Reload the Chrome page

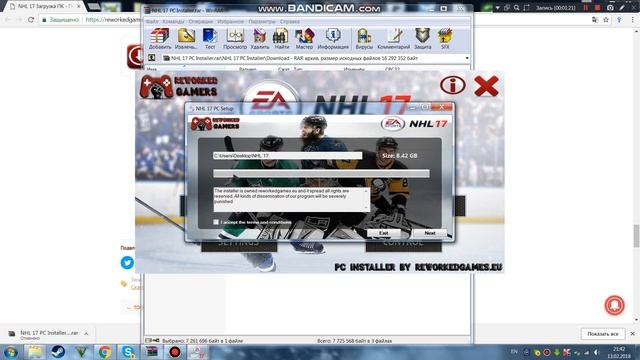coord(31,20)
